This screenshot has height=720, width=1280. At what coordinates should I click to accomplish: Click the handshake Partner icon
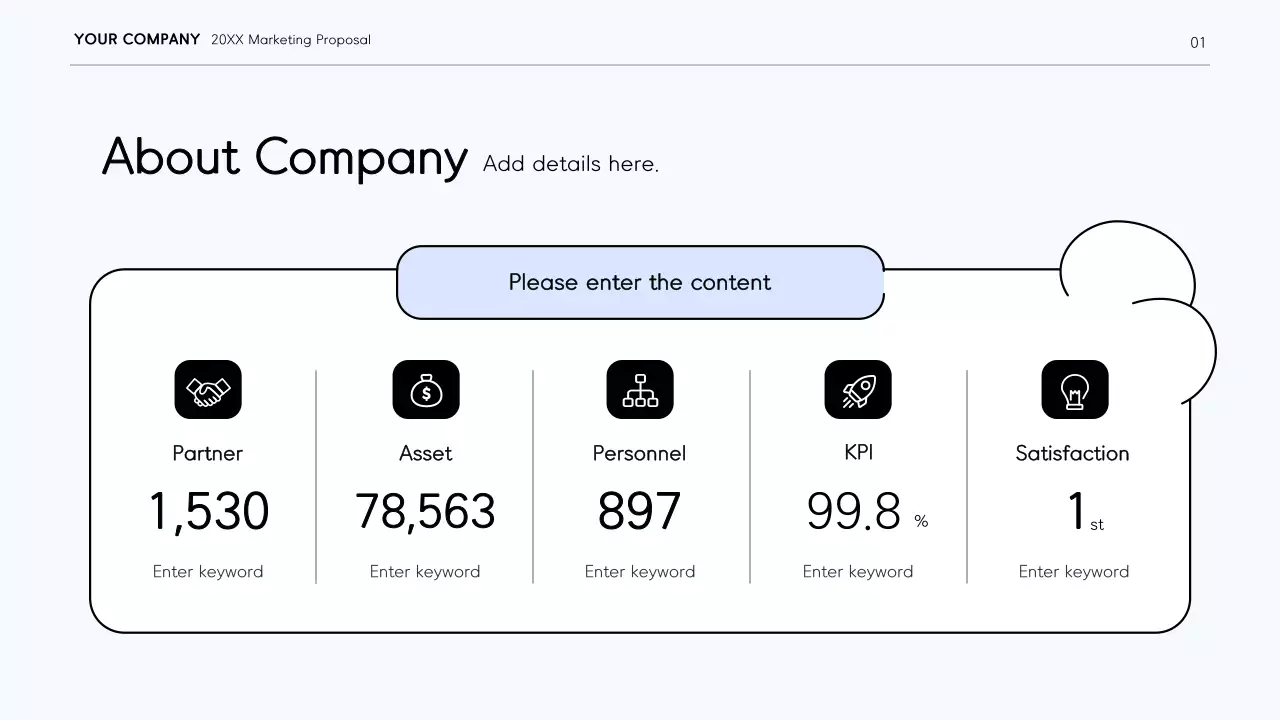(208, 390)
